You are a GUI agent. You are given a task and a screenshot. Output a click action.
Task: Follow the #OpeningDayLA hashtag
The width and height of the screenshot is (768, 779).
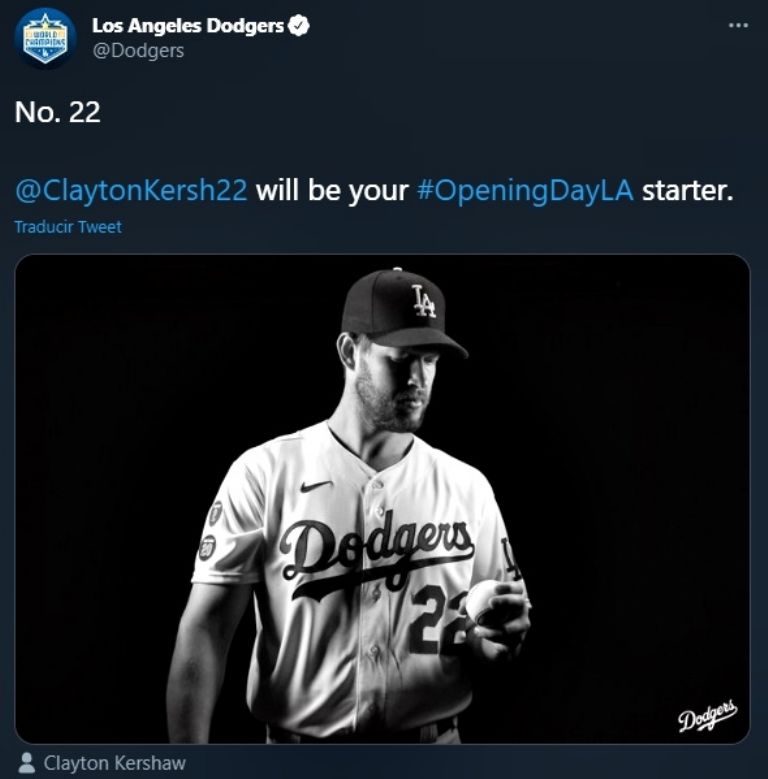pos(525,190)
